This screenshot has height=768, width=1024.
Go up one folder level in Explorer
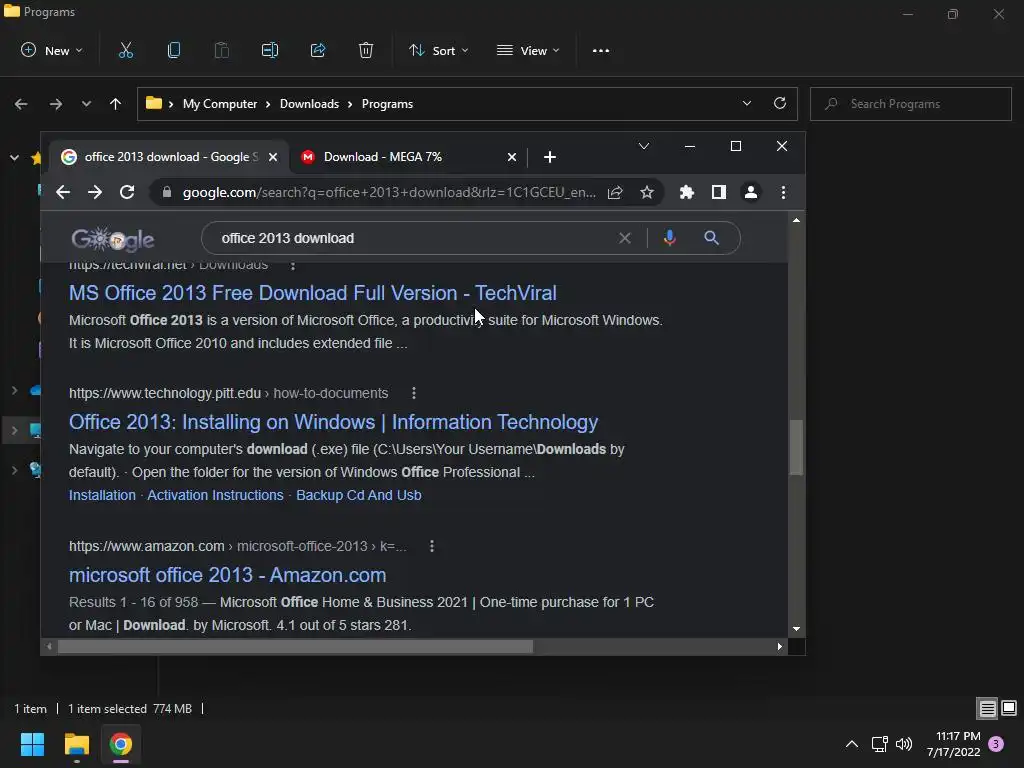coord(116,104)
